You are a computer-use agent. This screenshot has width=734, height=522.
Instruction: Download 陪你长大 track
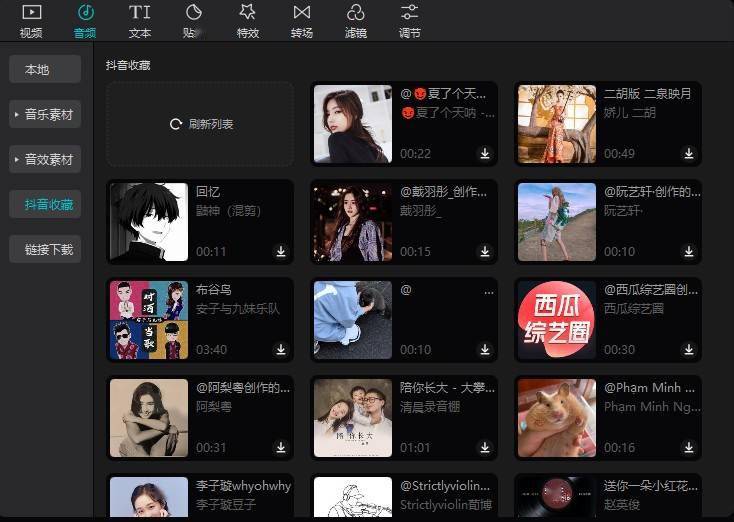tap(485, 448)
